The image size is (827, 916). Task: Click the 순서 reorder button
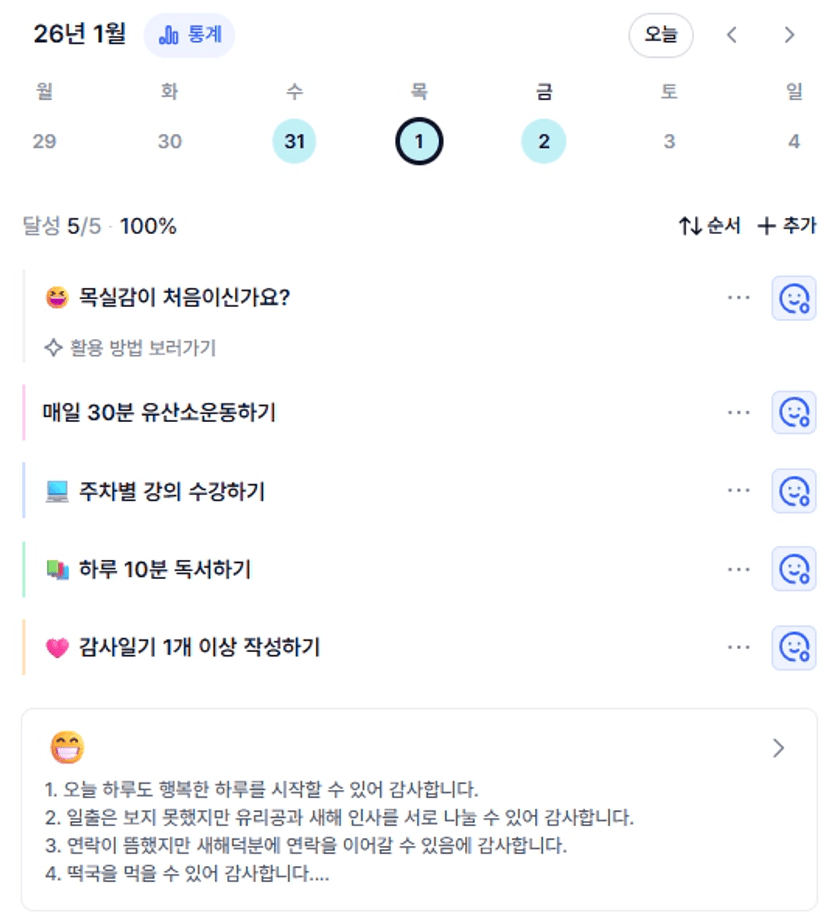709,226
